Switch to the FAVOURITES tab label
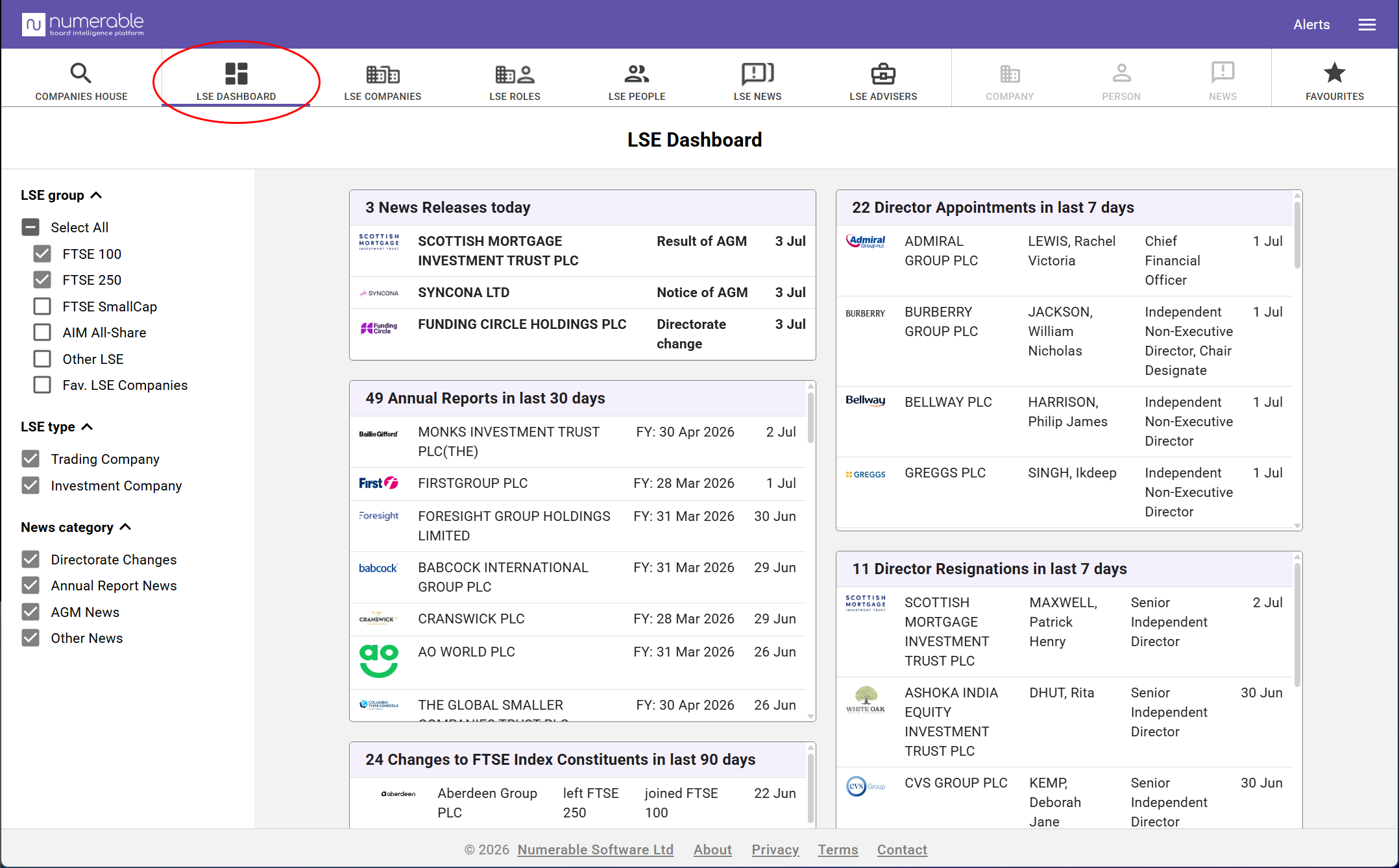The height and width of the screenshot is (868, 1399). [x=1335, y=96]
